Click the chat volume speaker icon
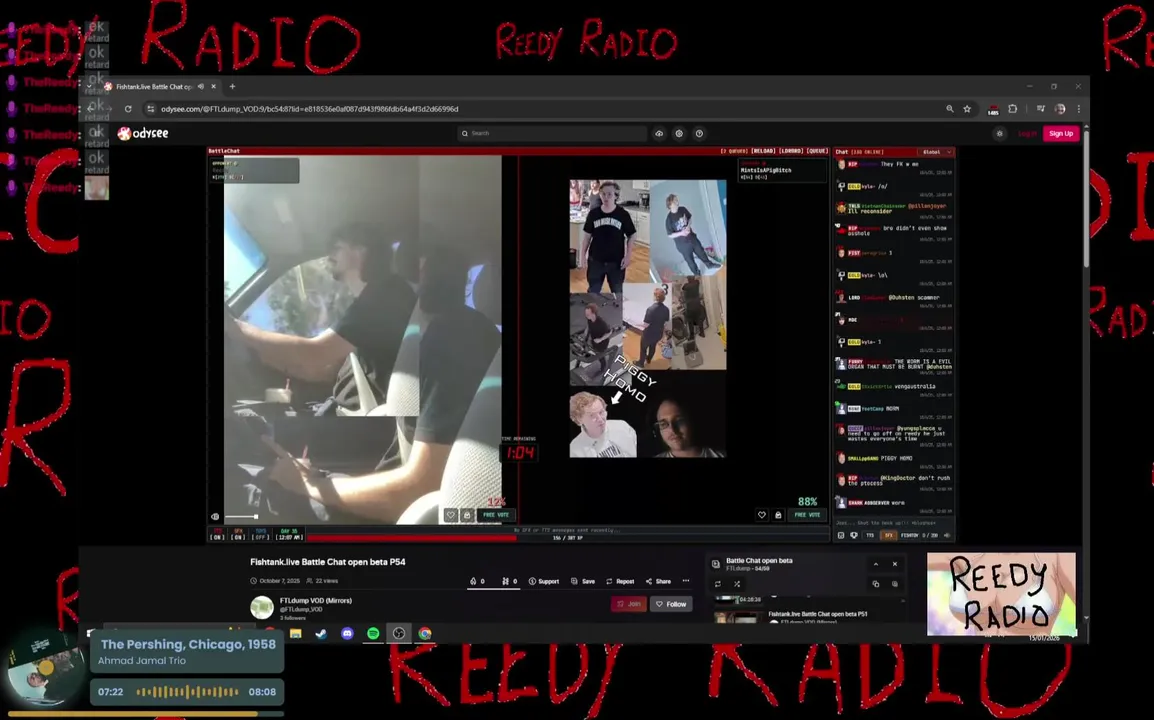Screen dimensions: 1154x720 tap(947, 535)
